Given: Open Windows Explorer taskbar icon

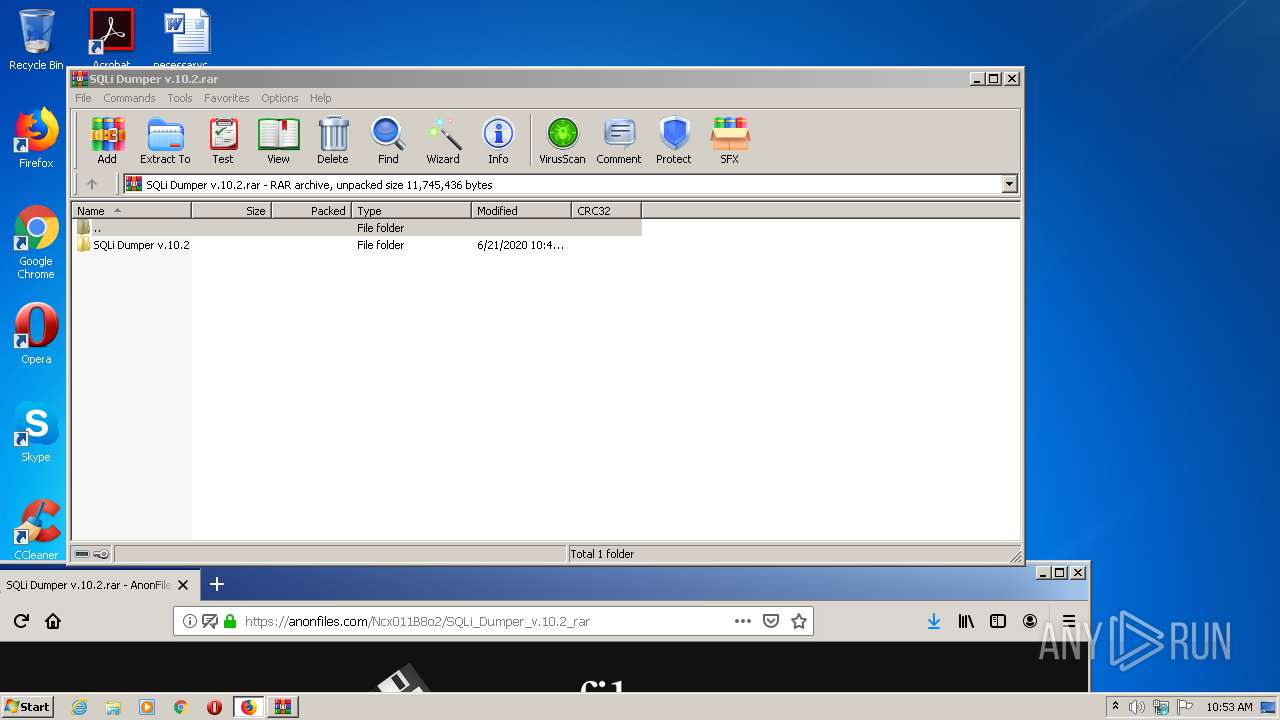Looking at the screenshot, I should [113, 707].
